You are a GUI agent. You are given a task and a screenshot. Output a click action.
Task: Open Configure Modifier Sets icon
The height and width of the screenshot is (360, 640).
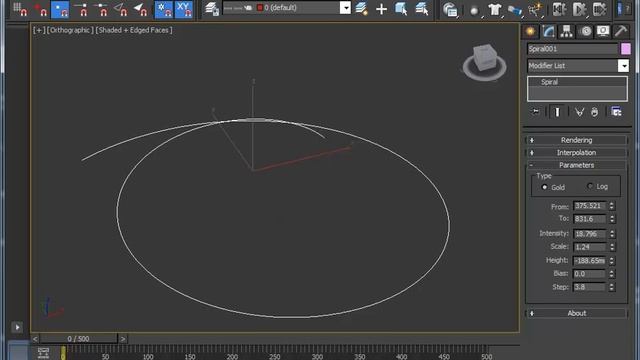(x=616, y=111)
